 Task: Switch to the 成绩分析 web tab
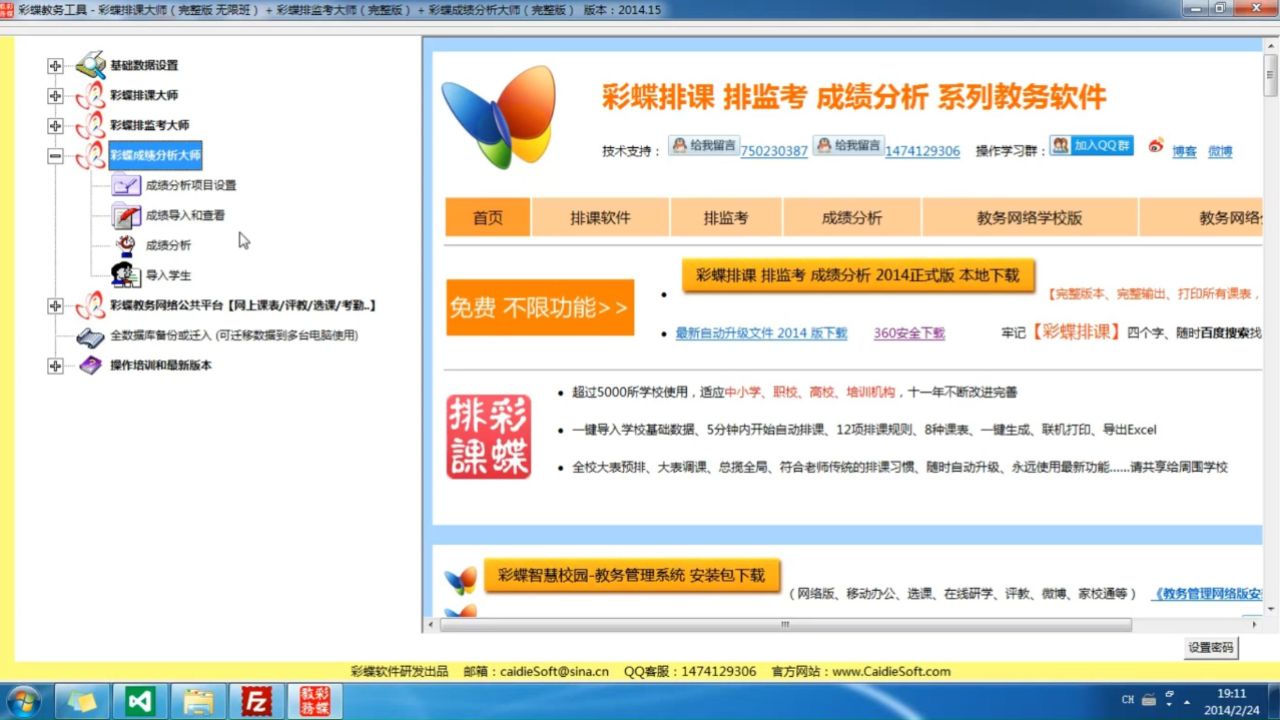(x=852, y=218)
